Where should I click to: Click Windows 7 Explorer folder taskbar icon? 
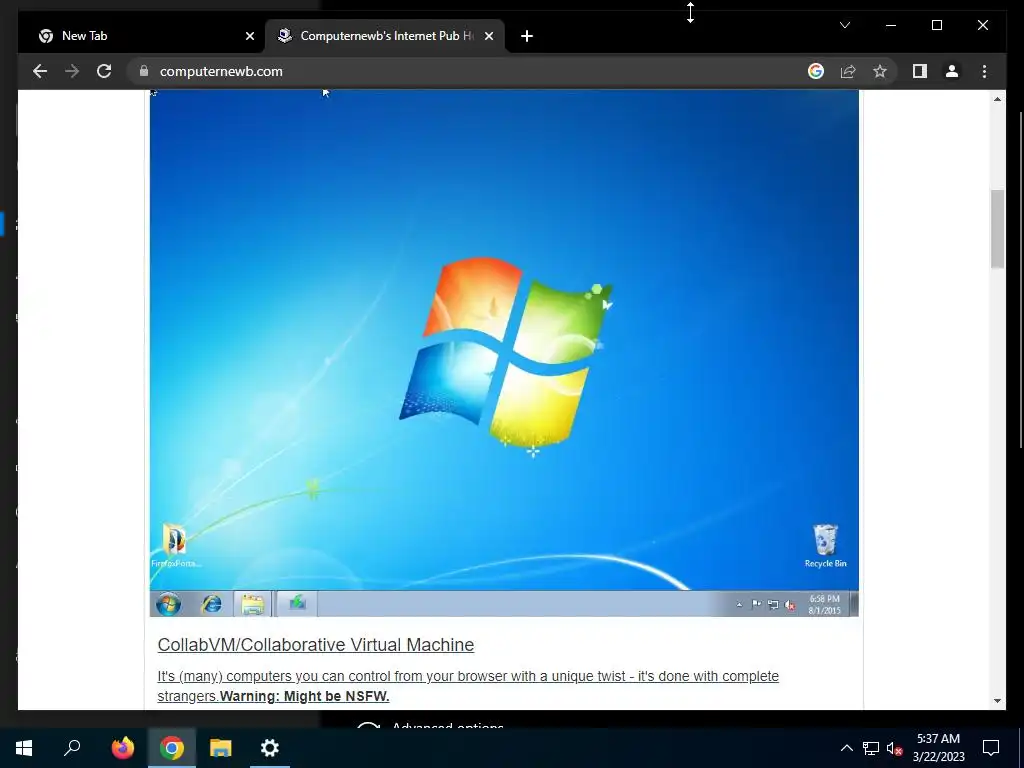point(253,604)
